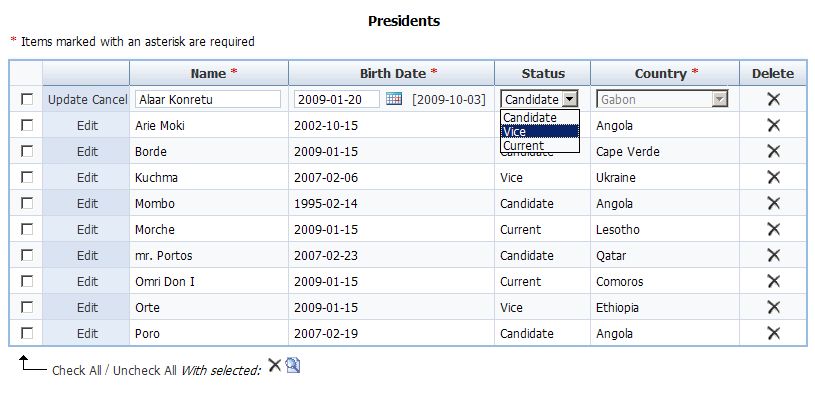Tick the checkbox for Orte
This screenshot has height=405, width=815.
pyautogui.click(x=27, y=307)
